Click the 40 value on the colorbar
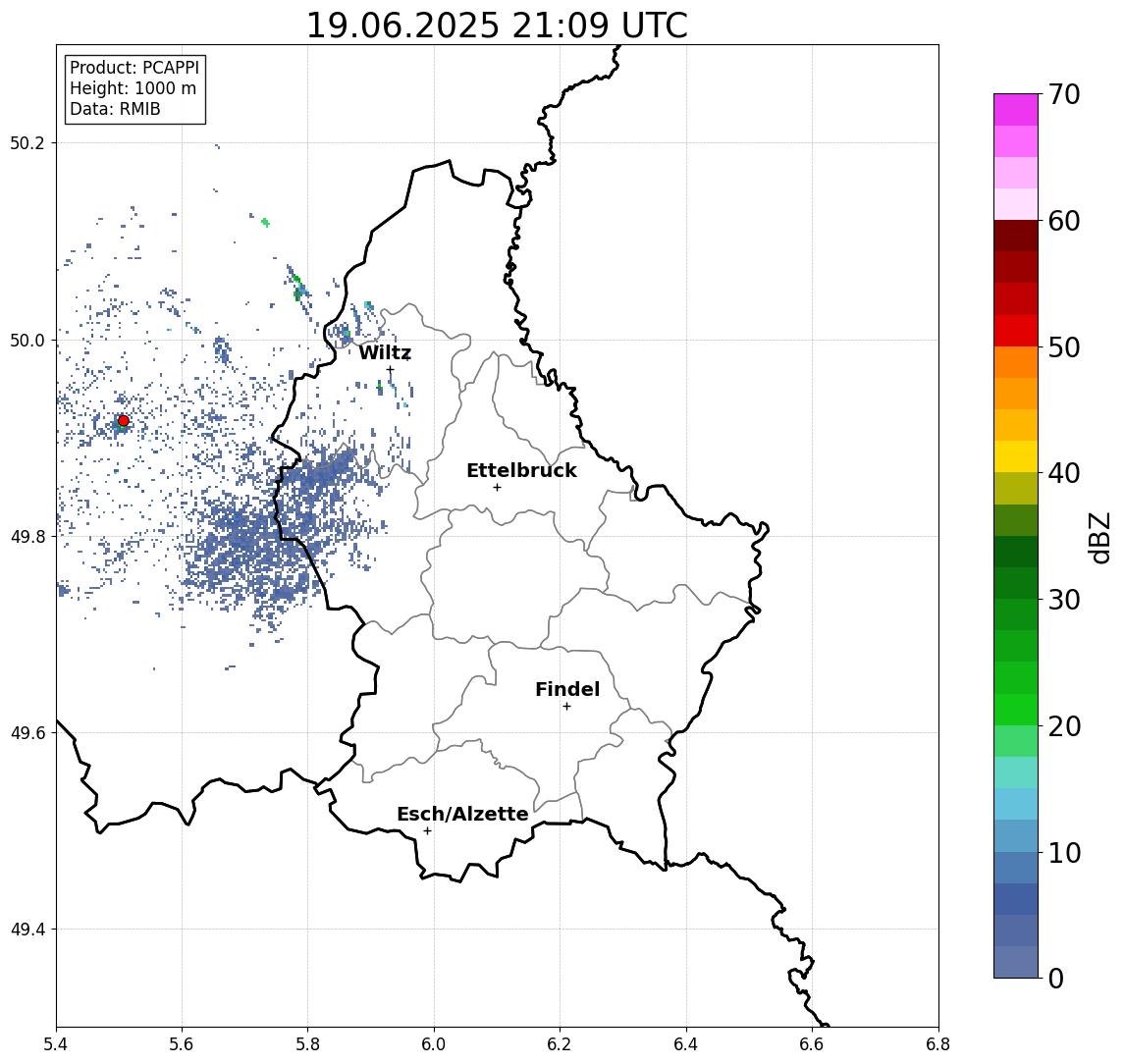 coord(1064,473)
